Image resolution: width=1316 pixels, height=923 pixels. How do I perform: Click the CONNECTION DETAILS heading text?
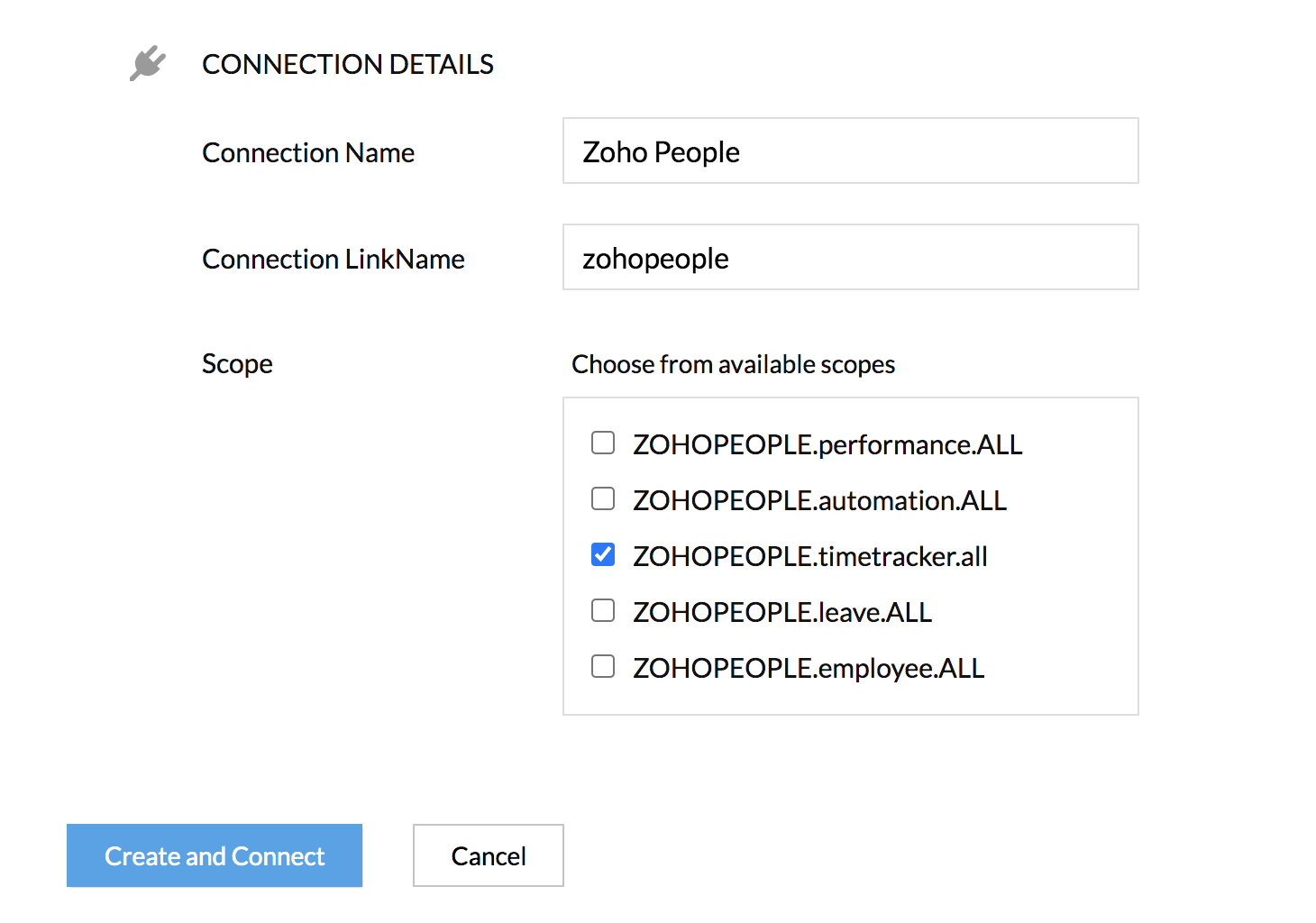(x=348, y=64)
